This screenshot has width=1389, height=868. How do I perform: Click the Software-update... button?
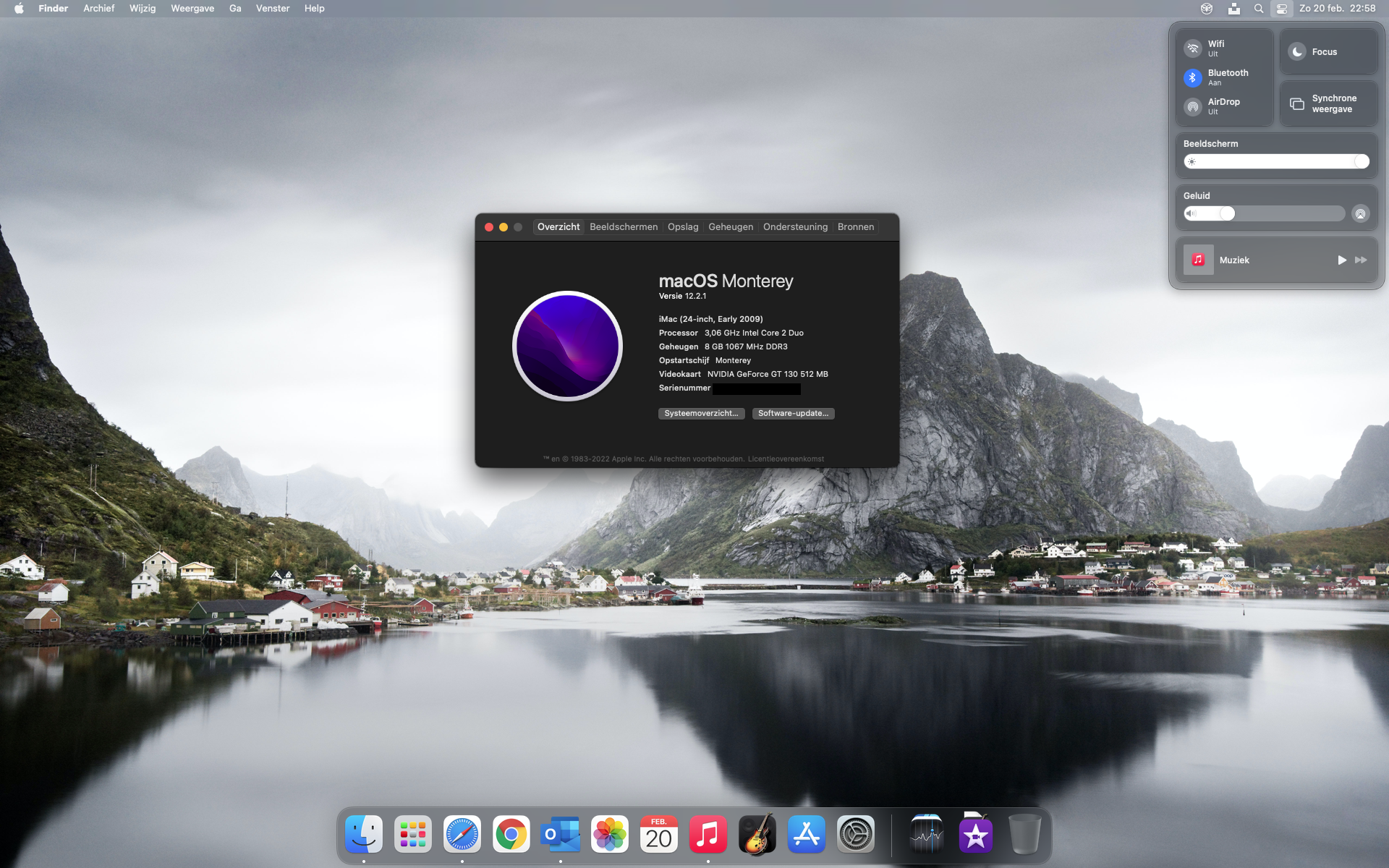[793, 414]
